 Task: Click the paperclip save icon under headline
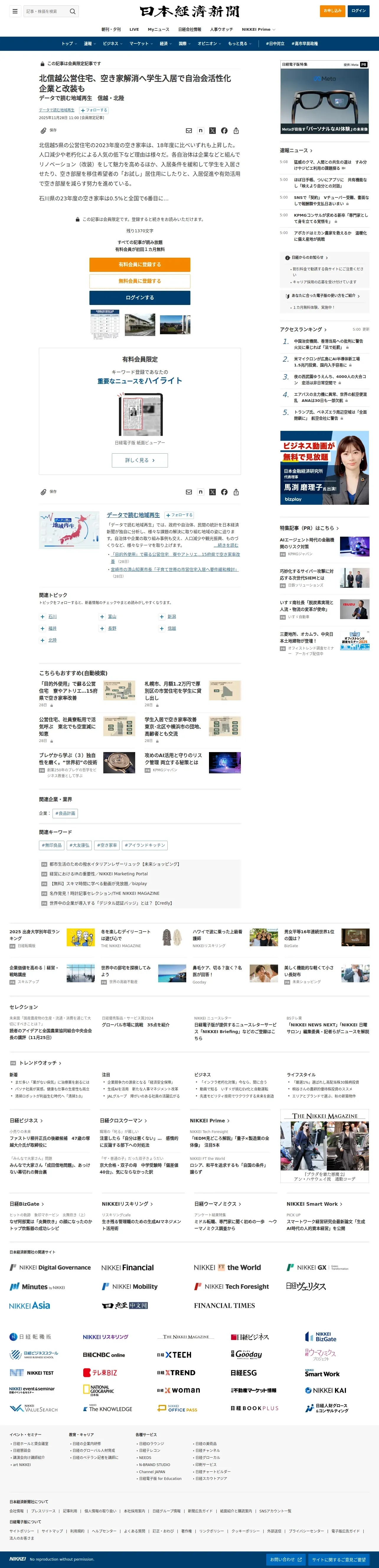[x=43, y=130]
